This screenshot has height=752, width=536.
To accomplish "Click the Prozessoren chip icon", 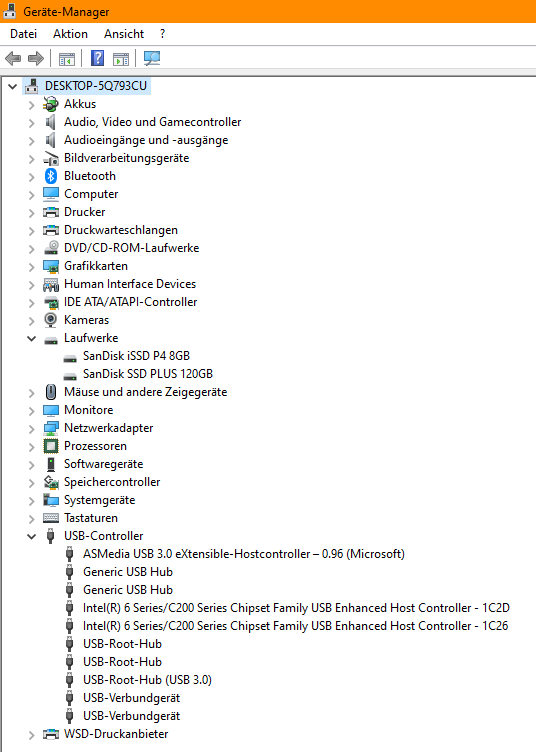I will [51, 446].
